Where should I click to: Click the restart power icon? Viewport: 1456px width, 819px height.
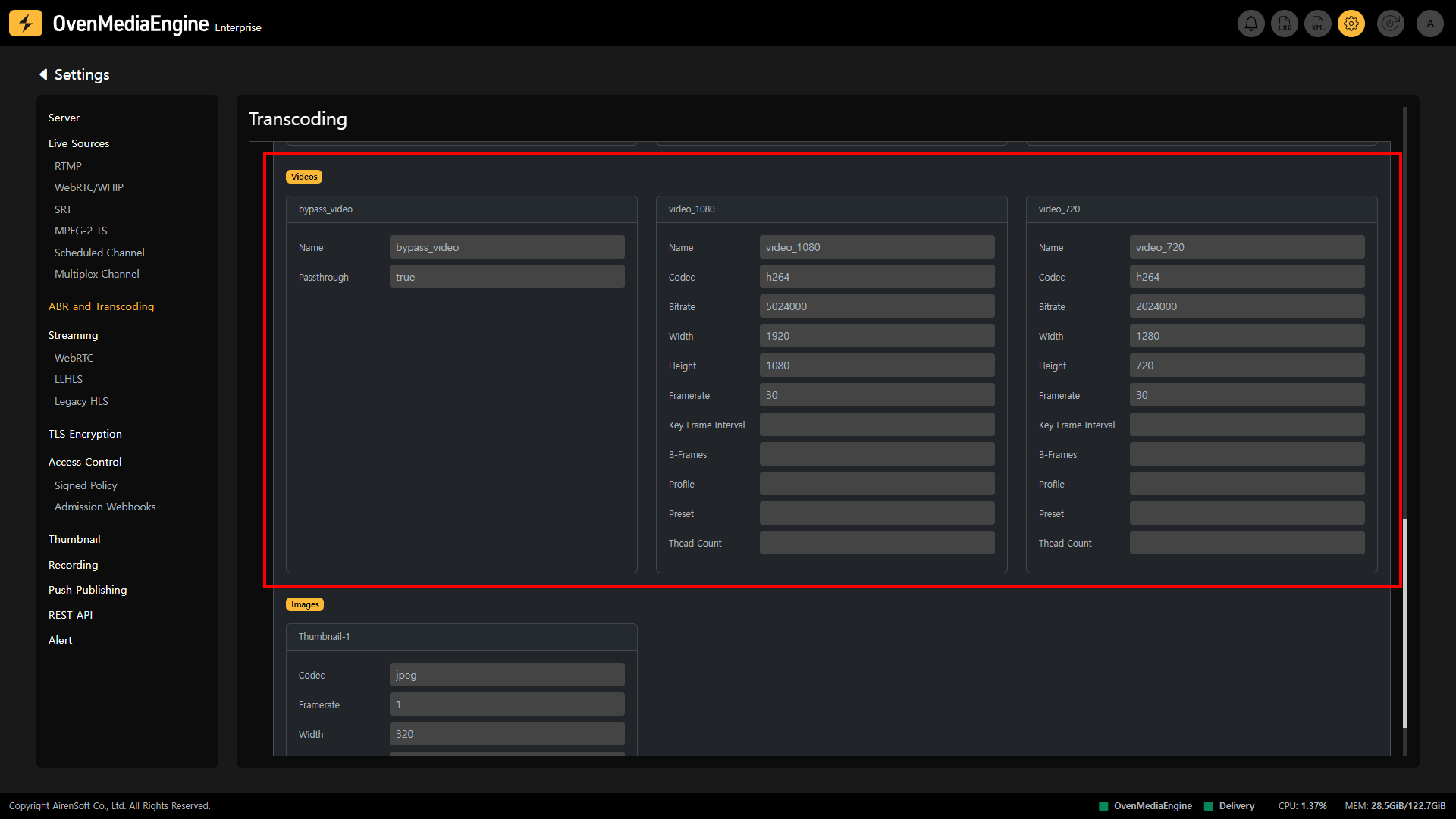[x=1391, y=24]
